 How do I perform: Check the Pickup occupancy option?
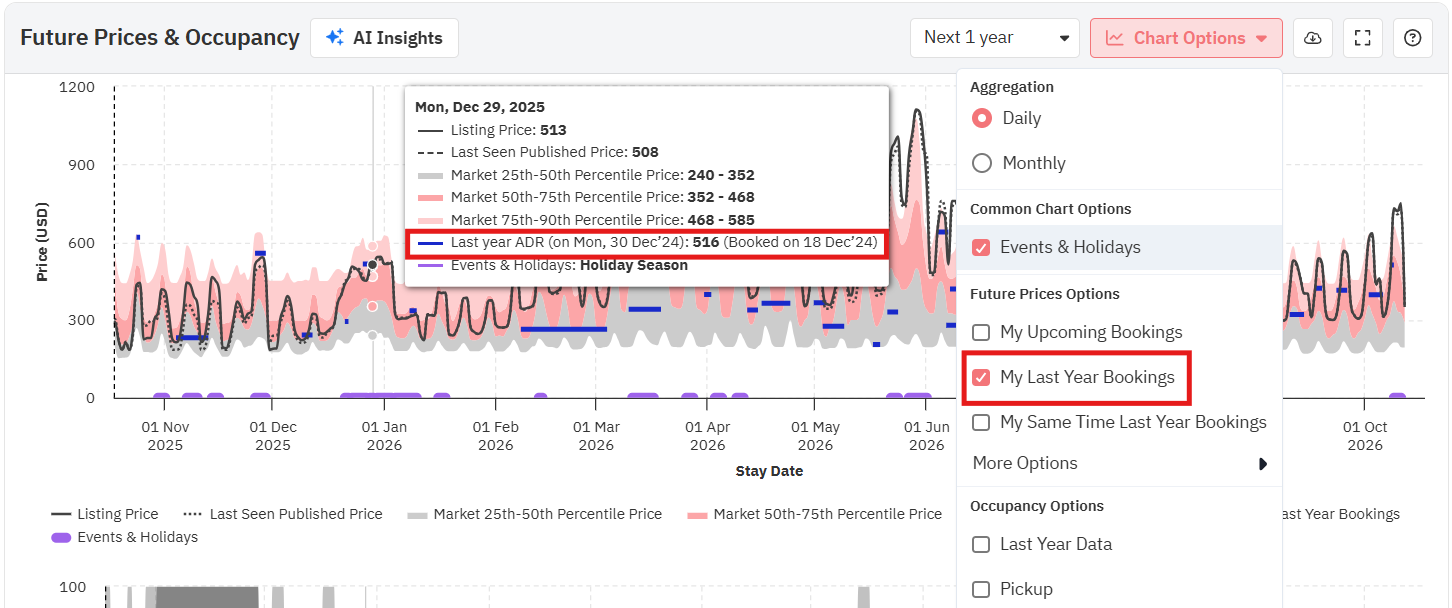981,589
